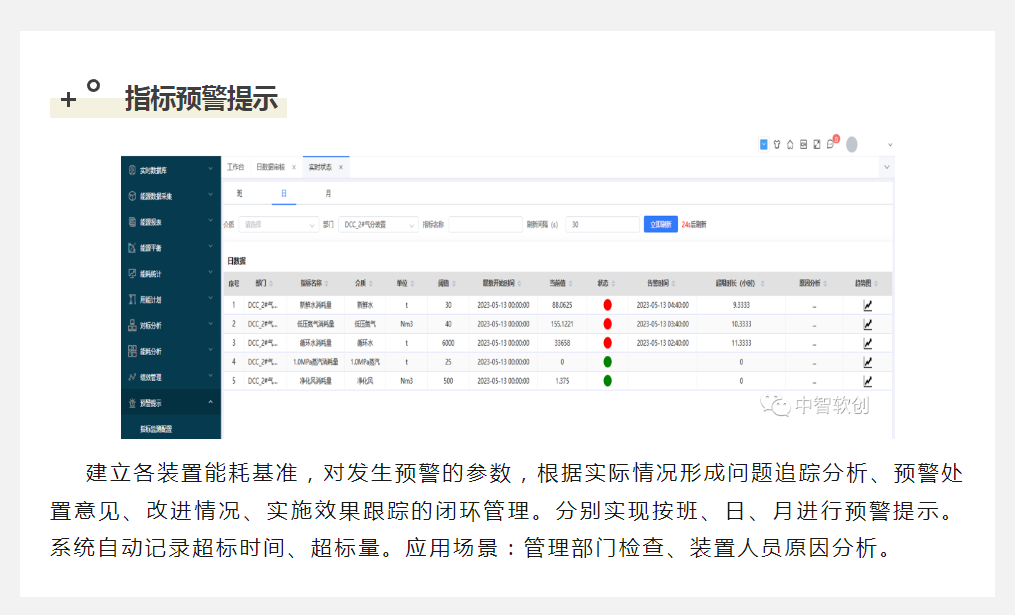Open trend chart for row 1 新鲜水消耗量
This screenshot has width=1022, height=615.
click(867, 305)
